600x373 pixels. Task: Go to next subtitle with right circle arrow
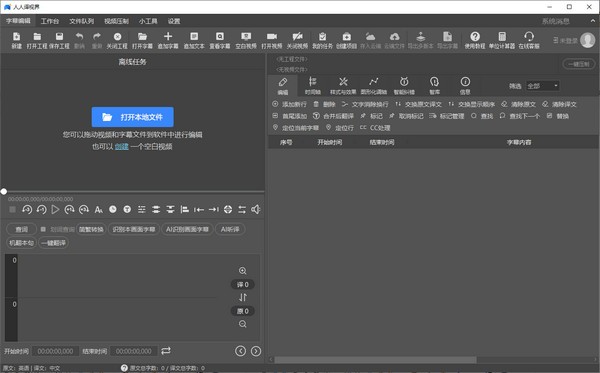(x=256, y=351)
